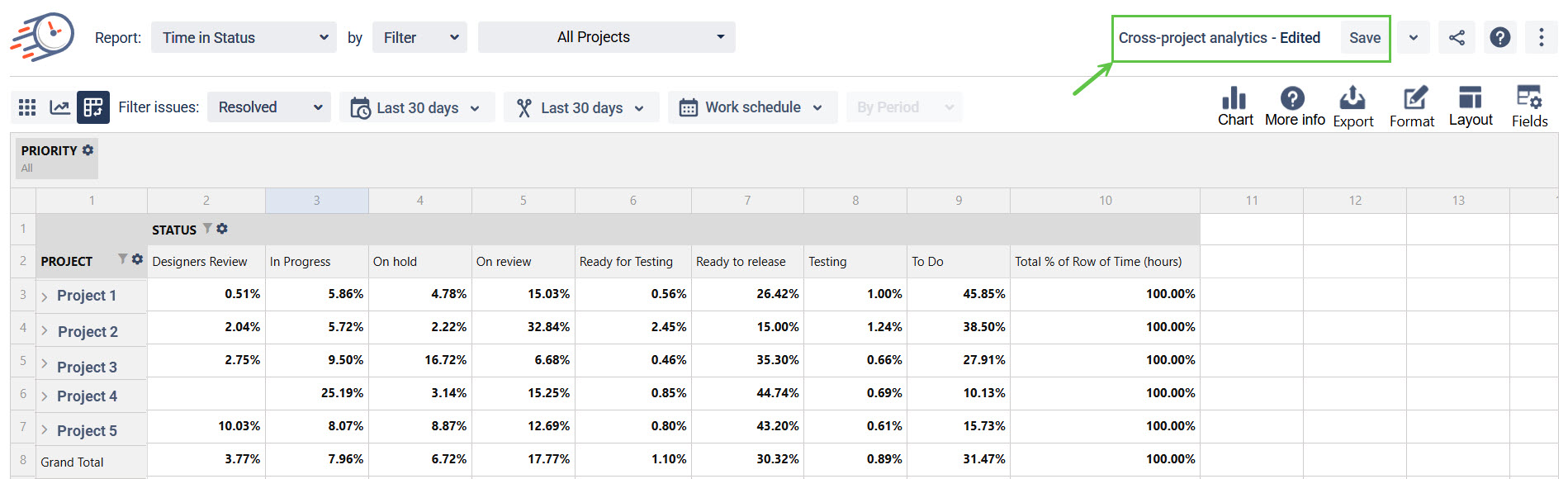
Task: Change Filter issues from Resolved
Action: pyautogui.click(x=268, y=107)
